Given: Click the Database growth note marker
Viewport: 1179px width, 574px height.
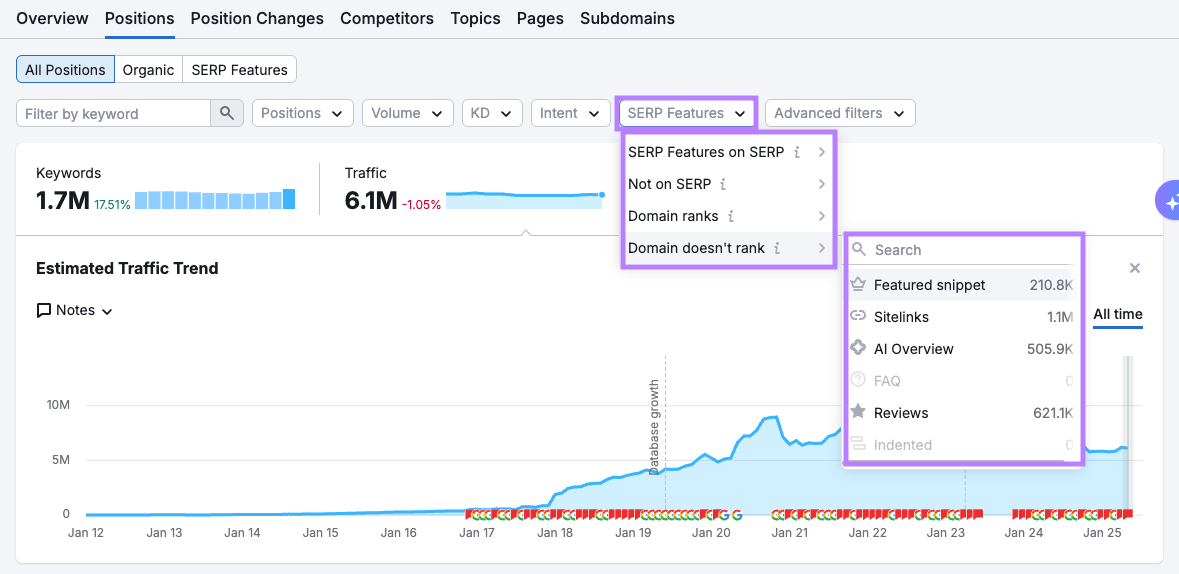Looking at the screenshot, I should coord(655,426).
